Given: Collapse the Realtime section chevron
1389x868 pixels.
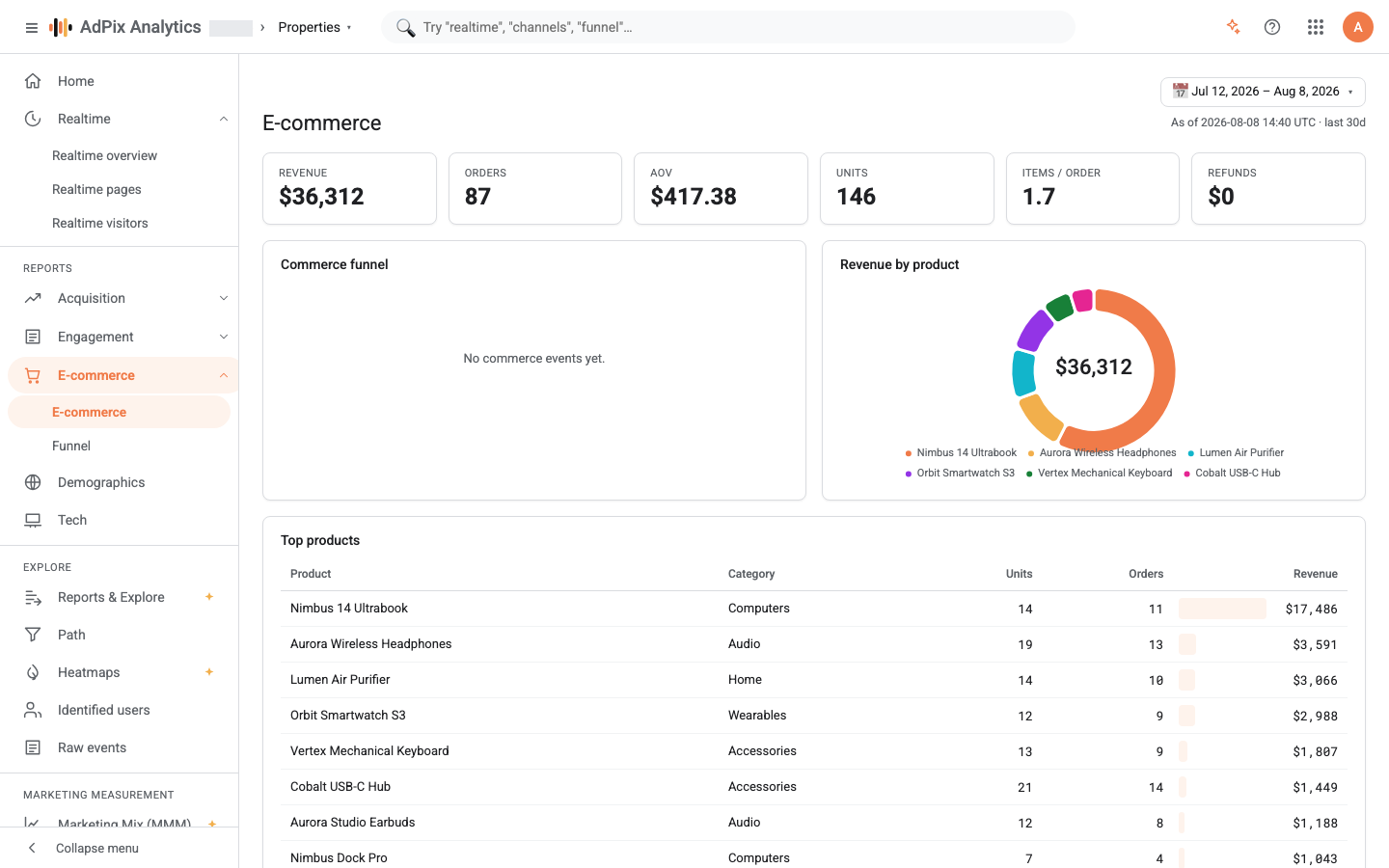Looking at the screenshot, I should click(x=224, y=119).
